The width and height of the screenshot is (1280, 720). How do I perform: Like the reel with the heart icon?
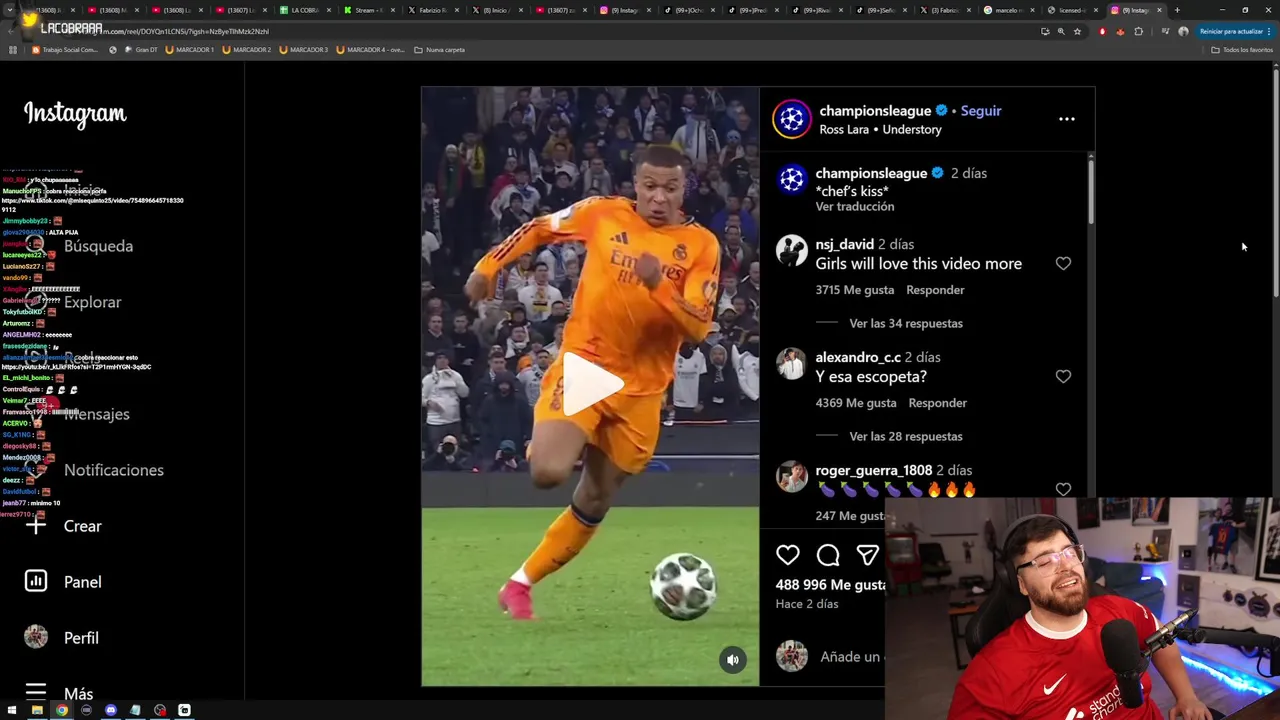click(788, 555)
